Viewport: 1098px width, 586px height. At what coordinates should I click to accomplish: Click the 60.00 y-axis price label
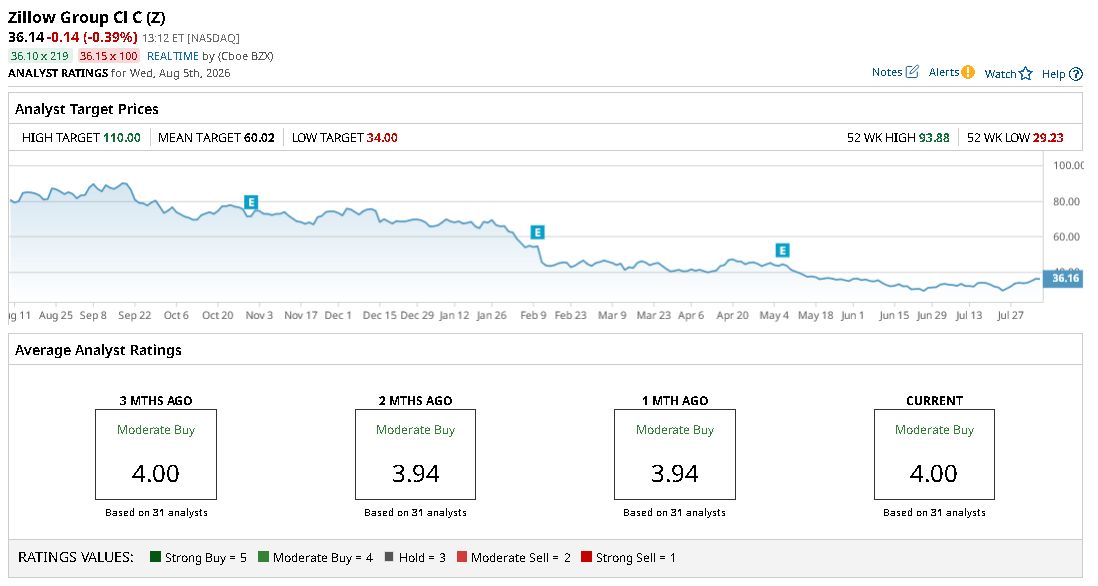[x=1066, y=237]
